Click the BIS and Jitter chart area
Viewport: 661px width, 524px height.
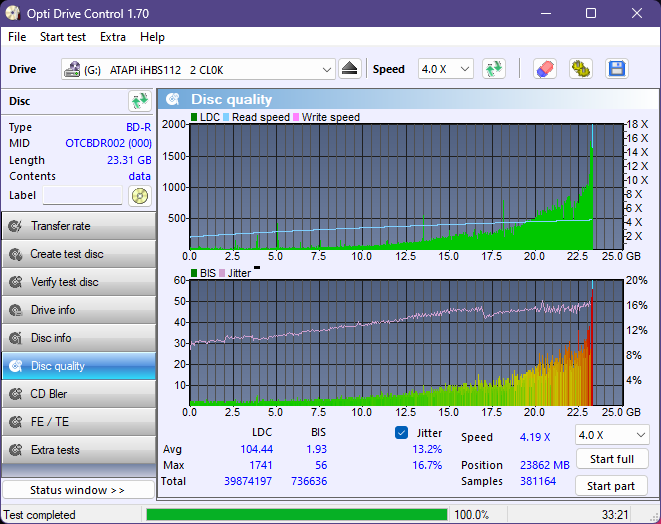pyautogui.click(x=406, y=343)
